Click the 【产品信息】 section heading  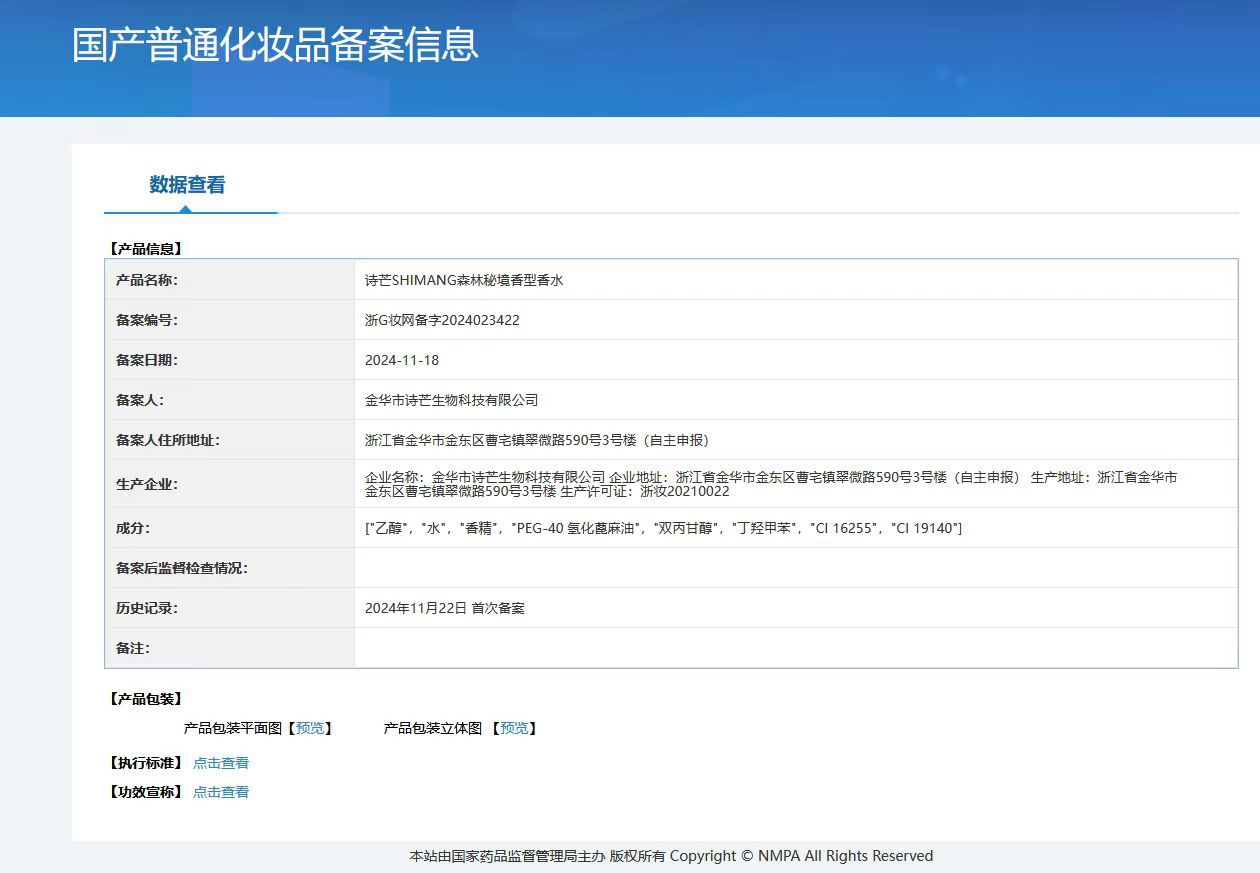pos(145,249)
